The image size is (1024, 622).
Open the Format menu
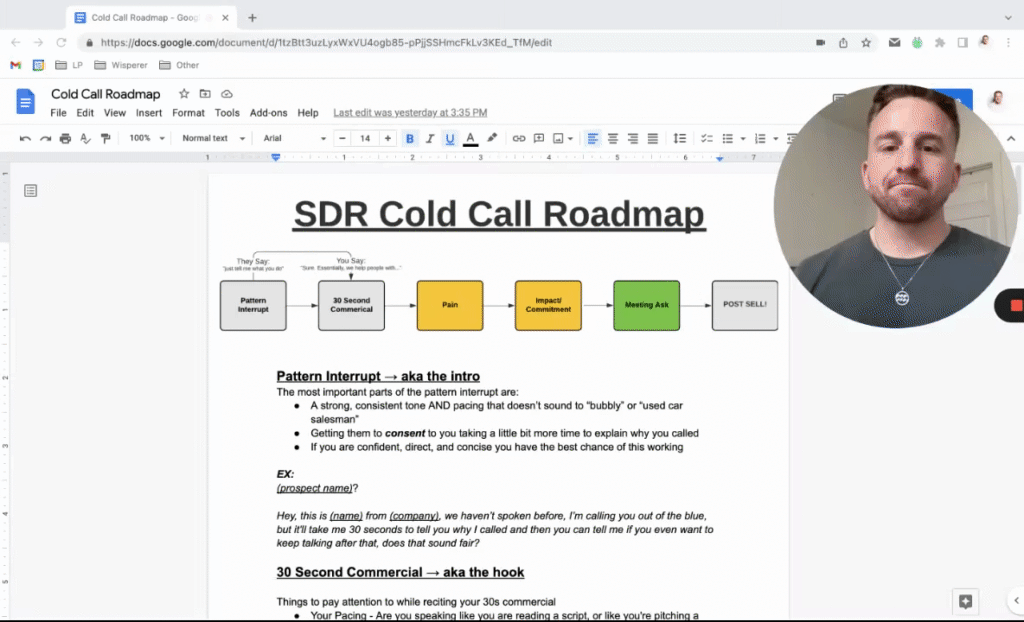(x=188, y=113)
